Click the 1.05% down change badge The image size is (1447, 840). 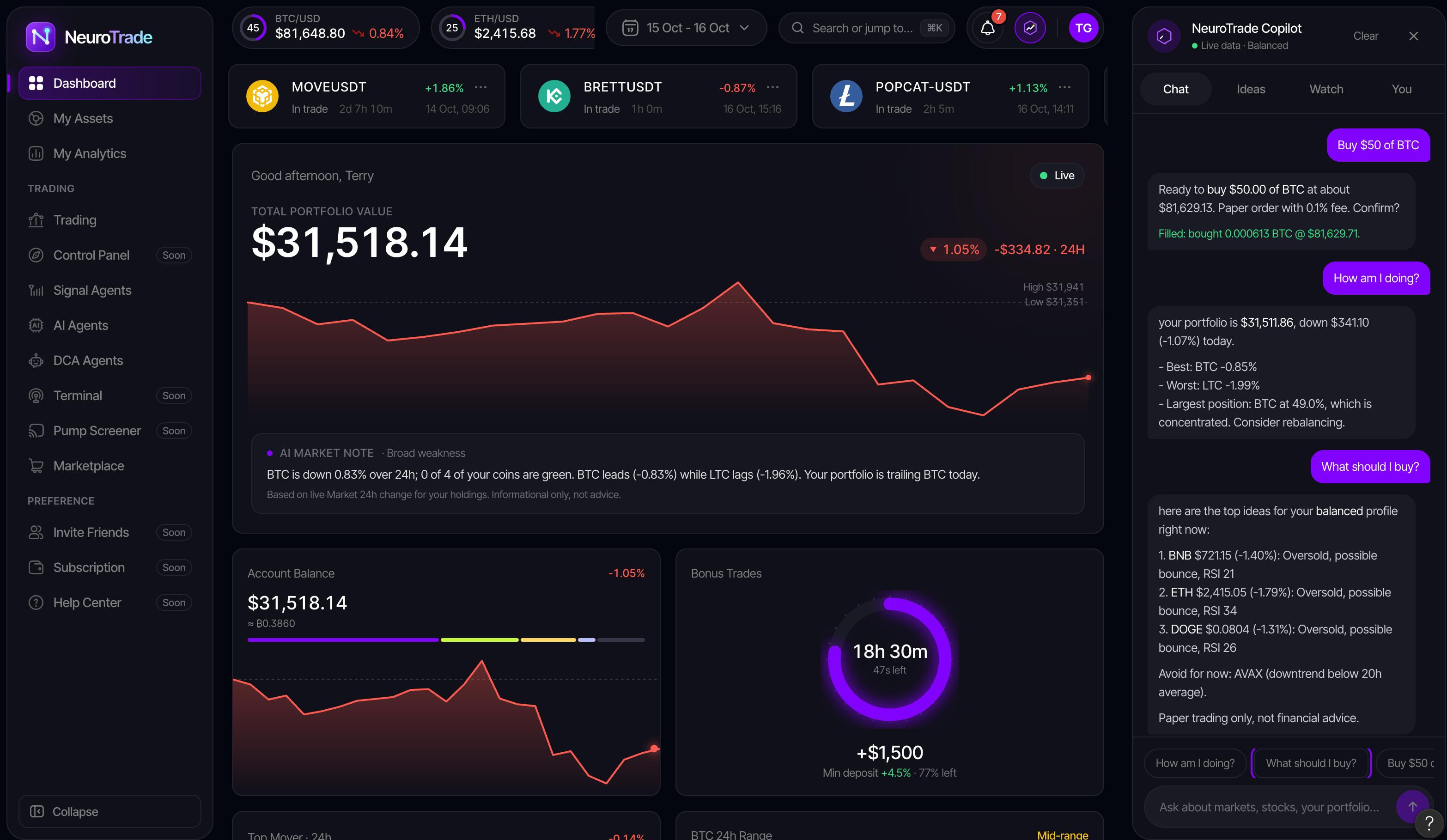[953, 249]
